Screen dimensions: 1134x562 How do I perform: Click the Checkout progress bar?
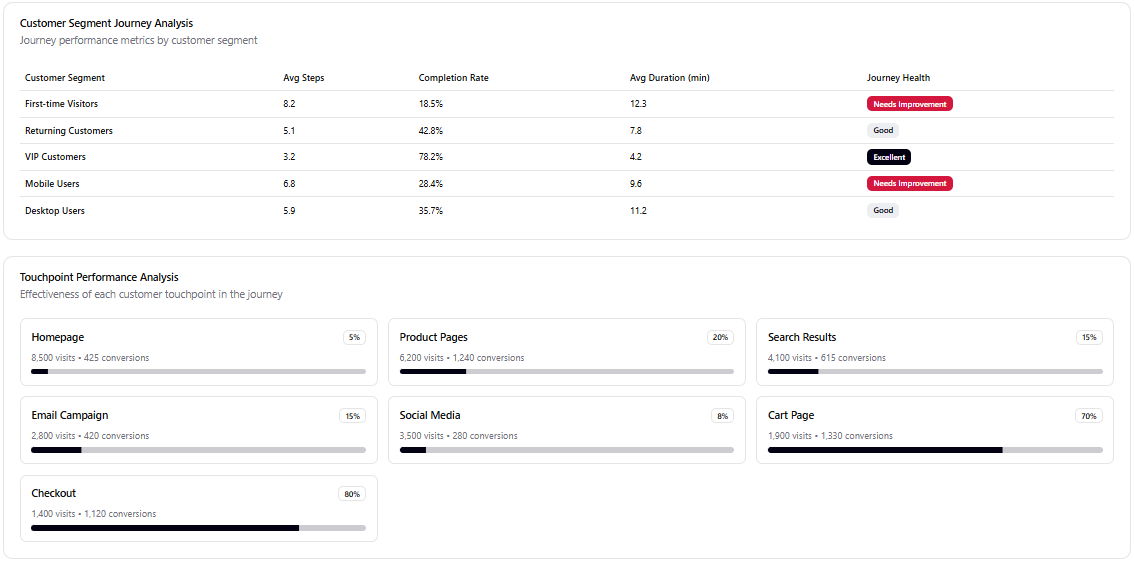pyautogui.click(x=199, y=528)
